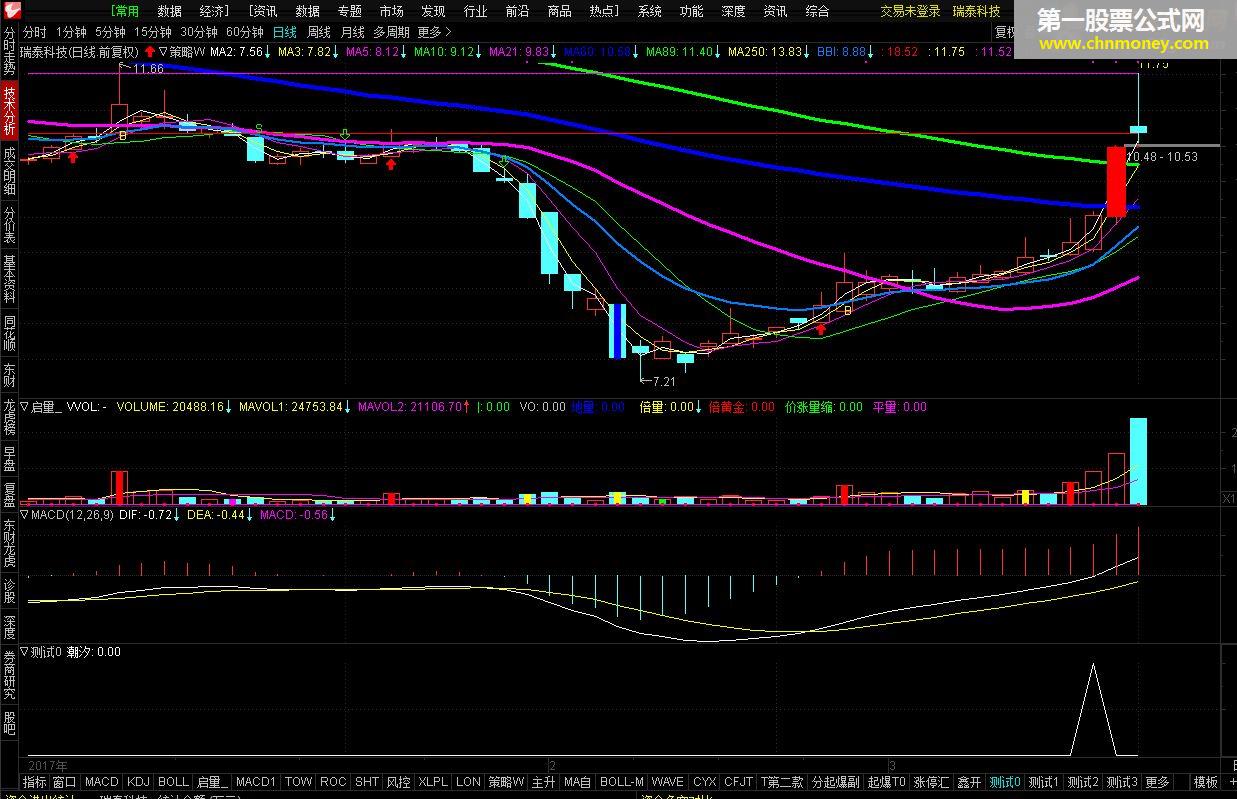Open the 综合 menu

click(x=817, y=11)
